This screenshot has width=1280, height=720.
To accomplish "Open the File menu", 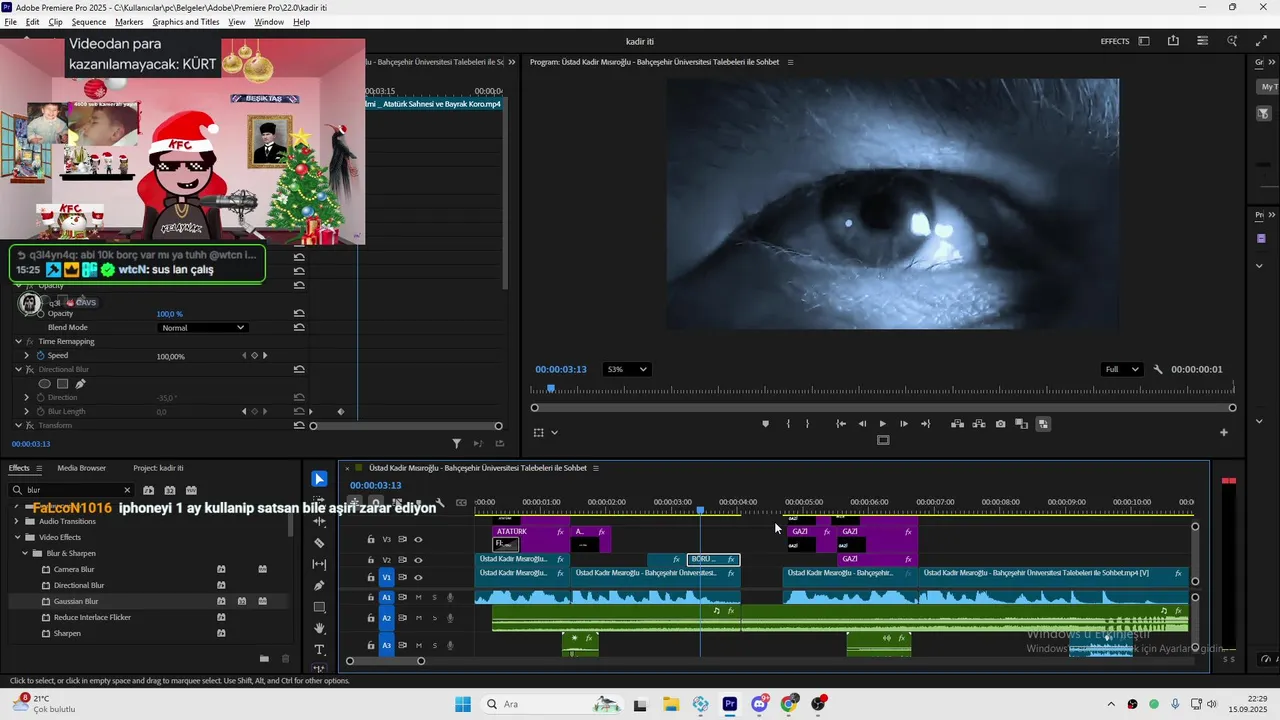I will [10, 22].
